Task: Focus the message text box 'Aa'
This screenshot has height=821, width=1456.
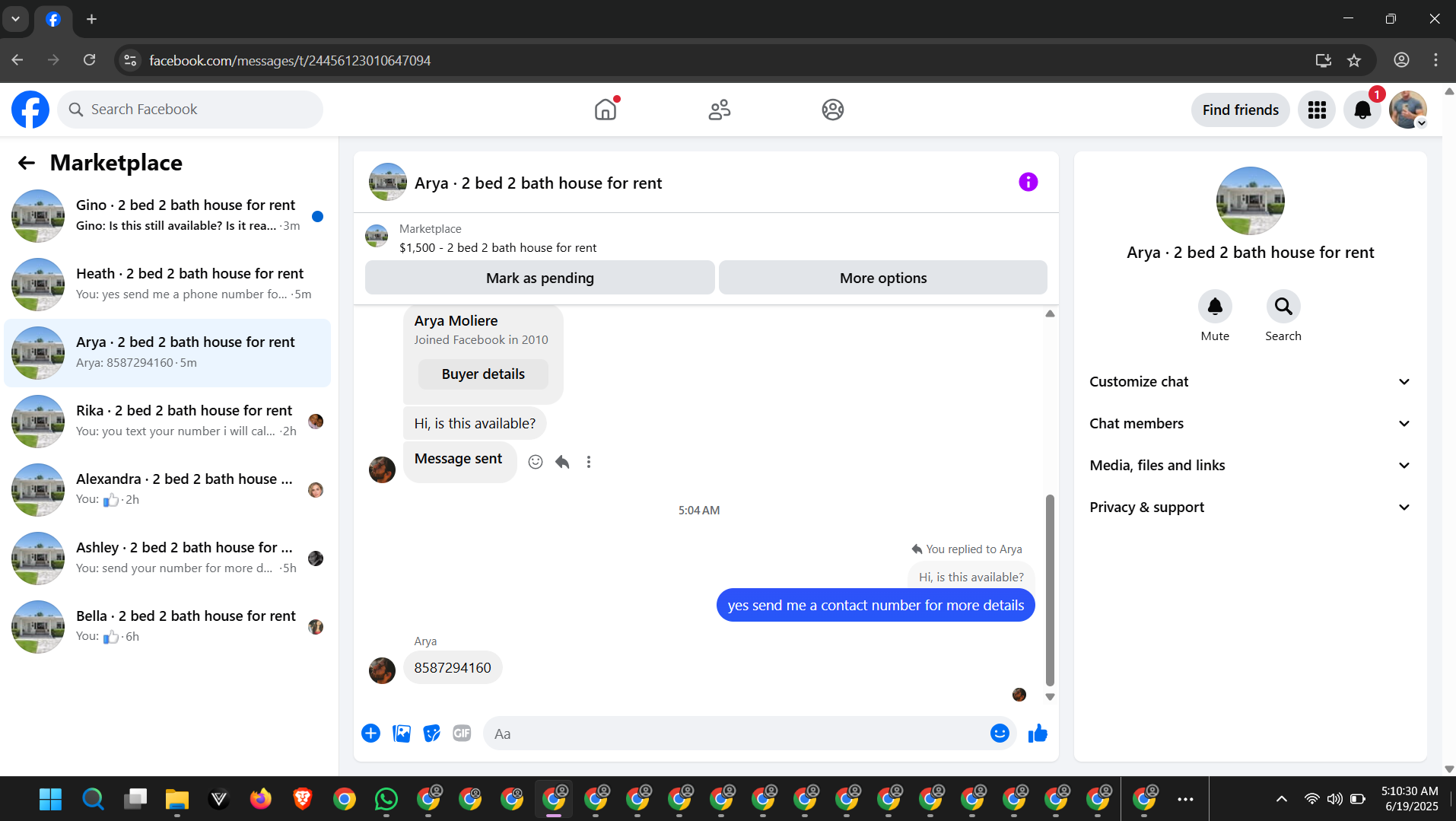Action: pos(738,733)
